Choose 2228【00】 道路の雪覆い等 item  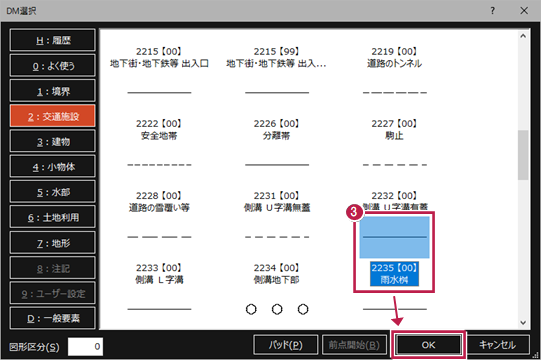[159, 202]
